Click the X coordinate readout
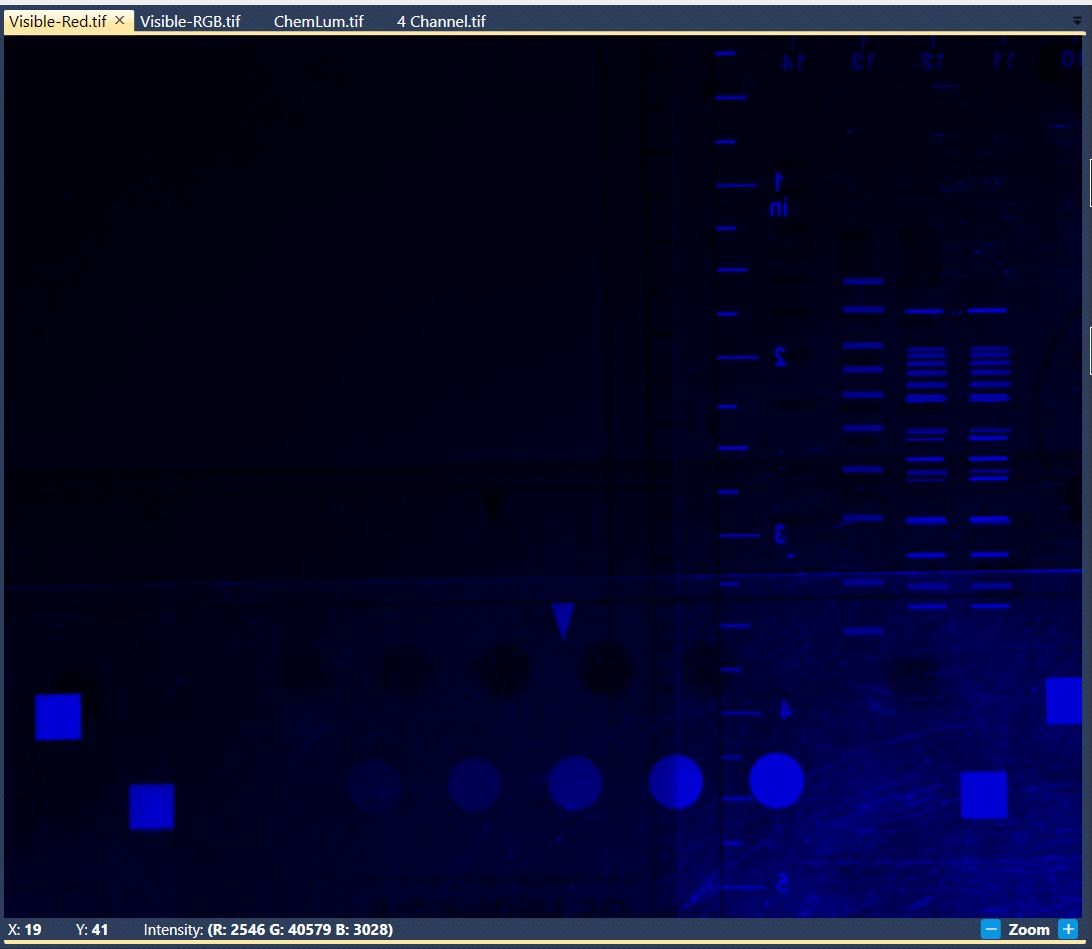The height and width of the screenshot is (949, 1092). [24, 930]
